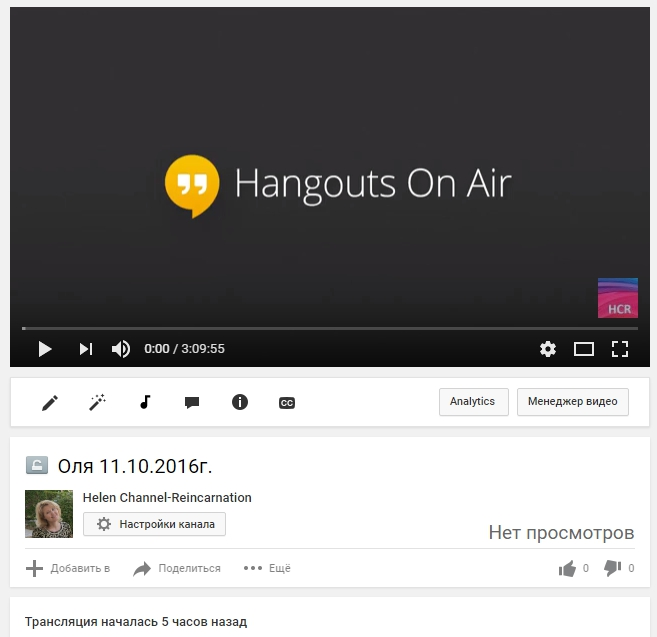Open Менеджер видео
657x637 pixels.
tap(572, 402)
